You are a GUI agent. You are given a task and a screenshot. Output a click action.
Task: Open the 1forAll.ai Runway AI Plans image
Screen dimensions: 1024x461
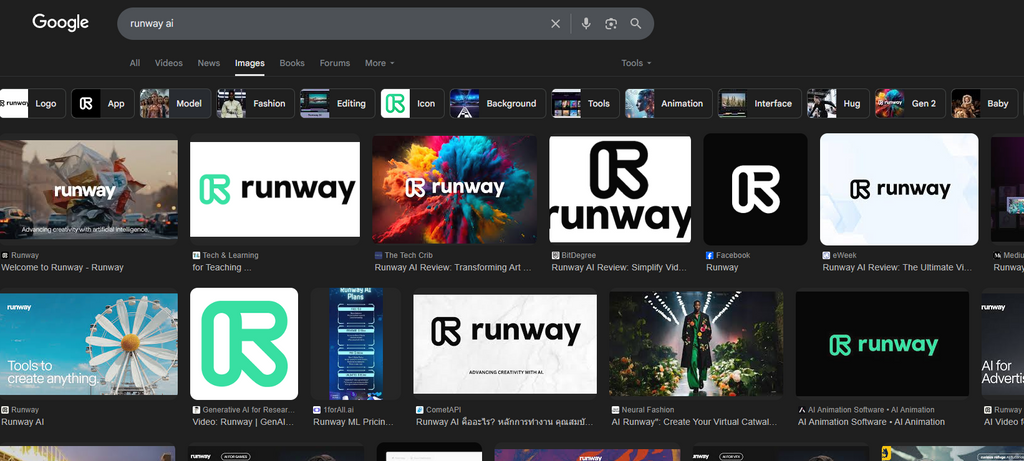point(357,344)
